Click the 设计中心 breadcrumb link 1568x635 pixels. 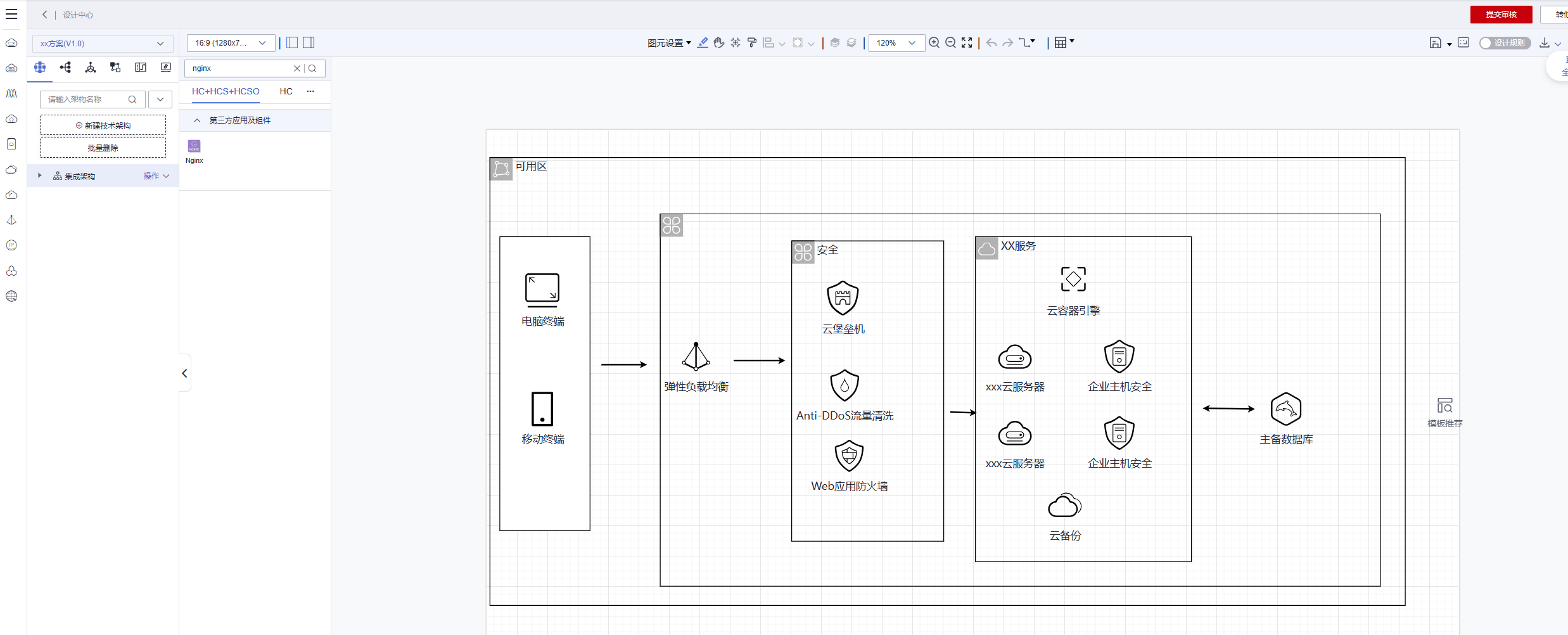78,15
